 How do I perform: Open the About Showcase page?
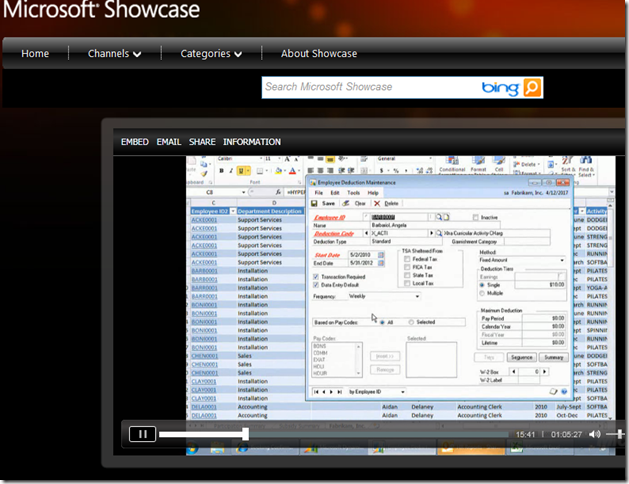(319, 53)
